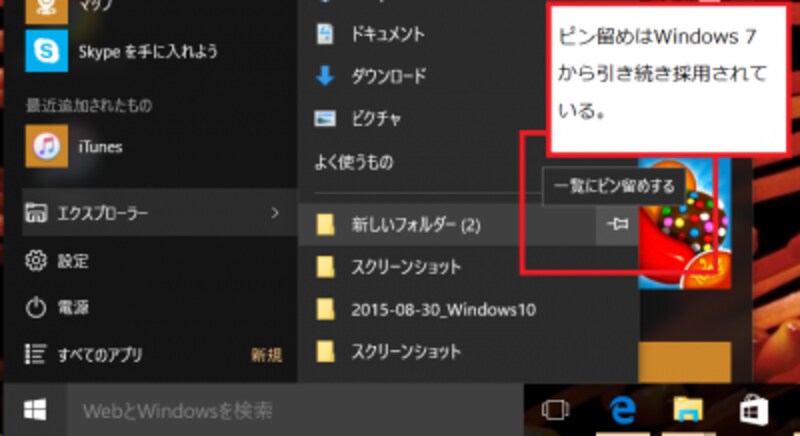This screenshot has height=436, width=800.
Task: Launch iTunes from recently added
Action: (x=46, y=146)
